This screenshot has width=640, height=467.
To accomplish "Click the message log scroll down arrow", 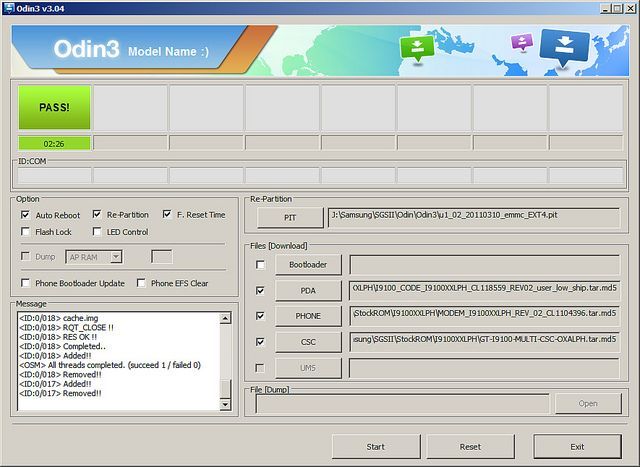I will (x=225, y=405).
